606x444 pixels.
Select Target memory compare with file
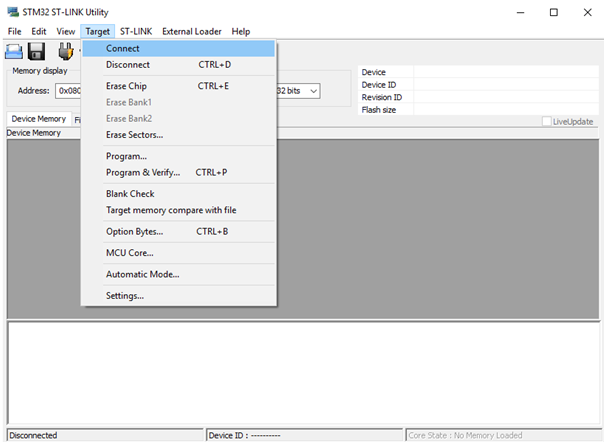click(179, 210)
